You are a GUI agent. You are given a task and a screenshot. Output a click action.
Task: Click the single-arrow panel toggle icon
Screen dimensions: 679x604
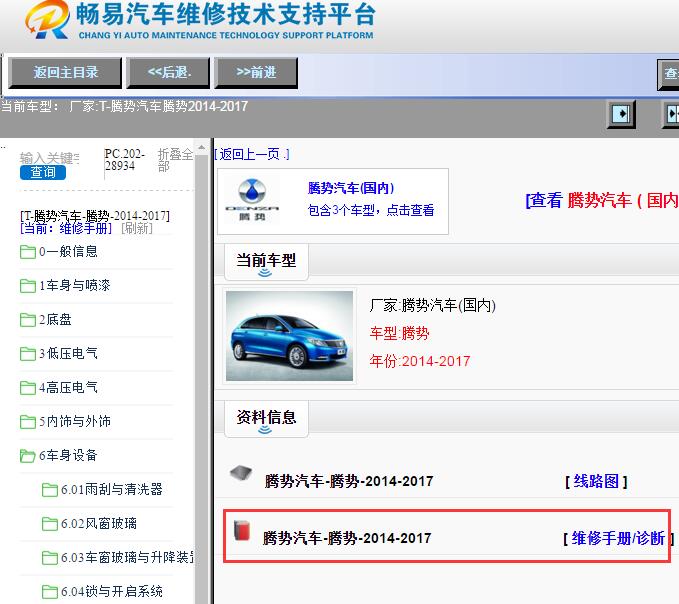coord(621,114)
